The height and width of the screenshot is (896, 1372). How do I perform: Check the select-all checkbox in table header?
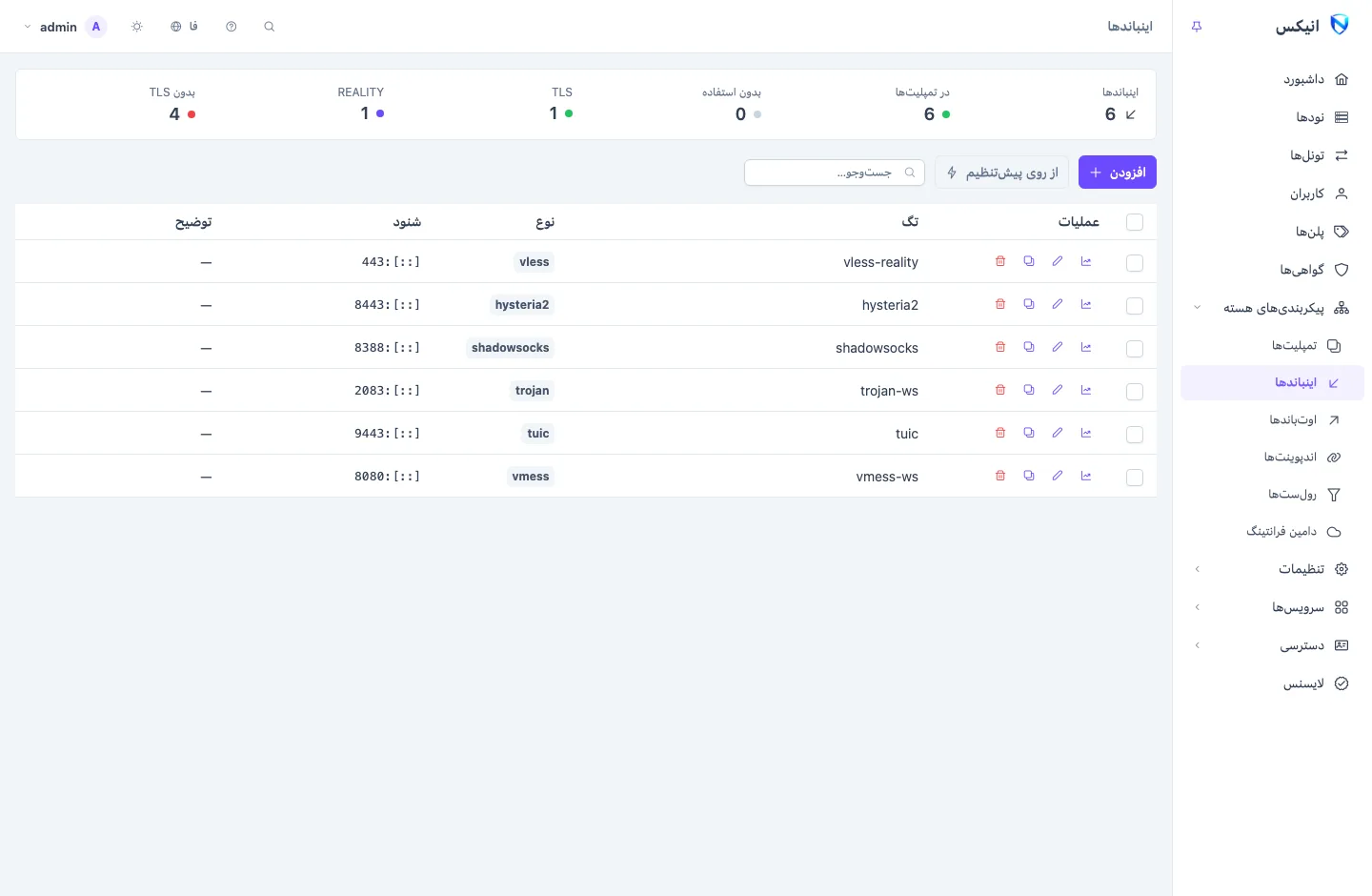1135,222
